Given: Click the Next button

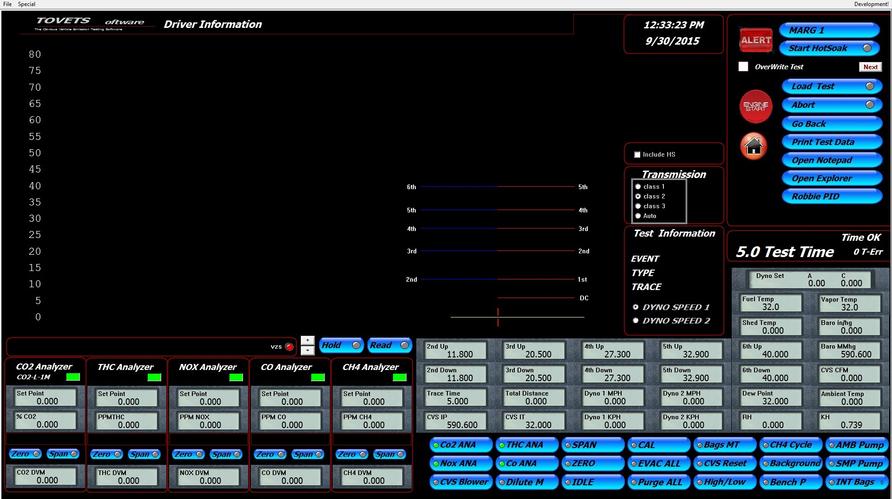Looking at the screenshot, I should [870, 67].
